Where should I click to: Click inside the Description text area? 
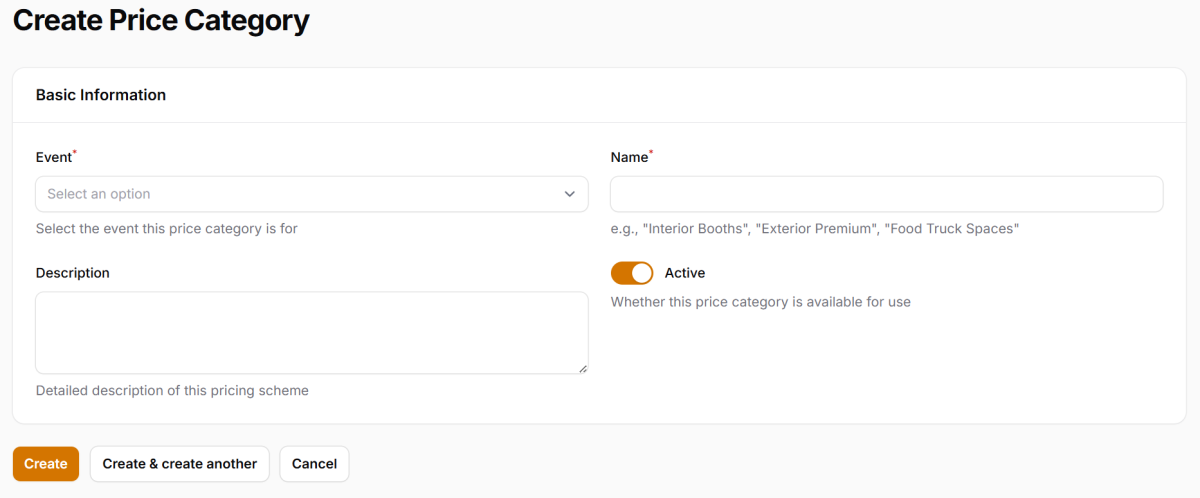(311, 332)
